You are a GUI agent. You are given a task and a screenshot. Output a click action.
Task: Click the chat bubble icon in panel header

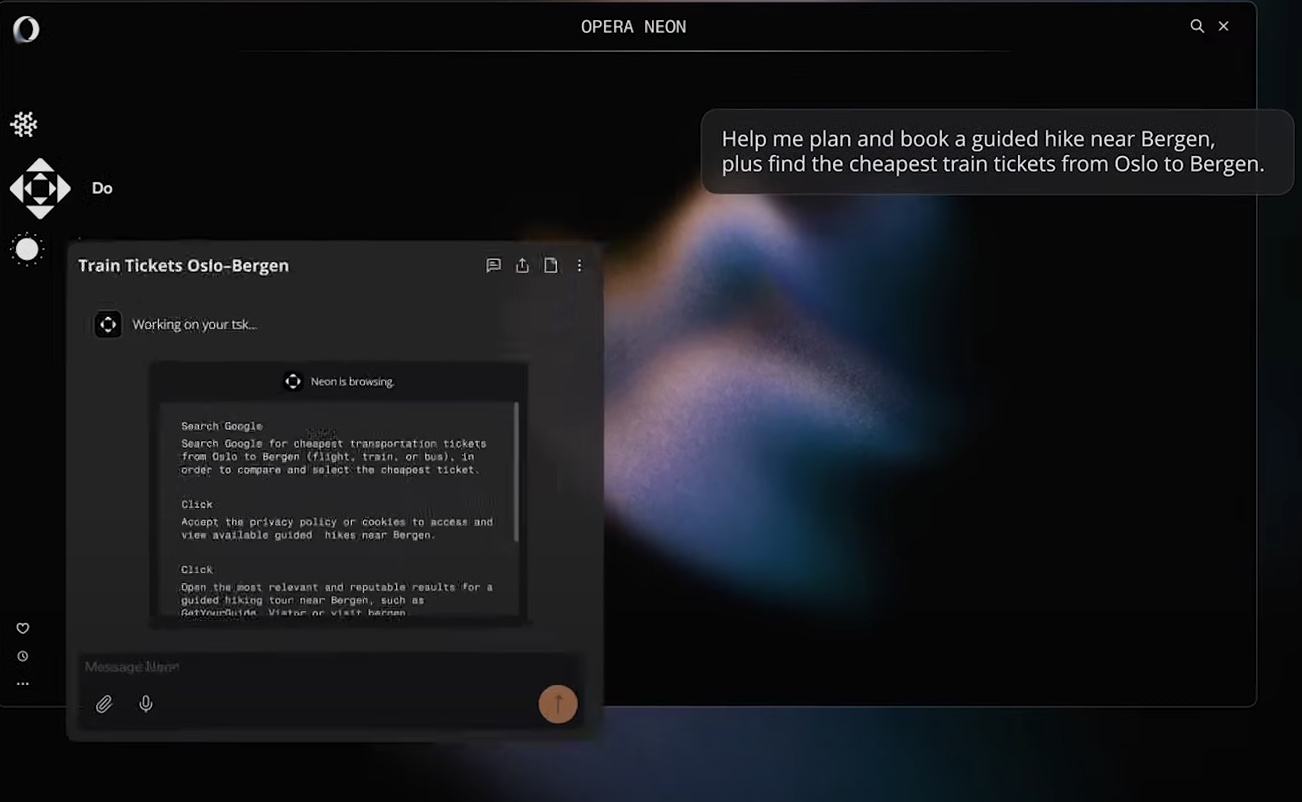point(493,266)
